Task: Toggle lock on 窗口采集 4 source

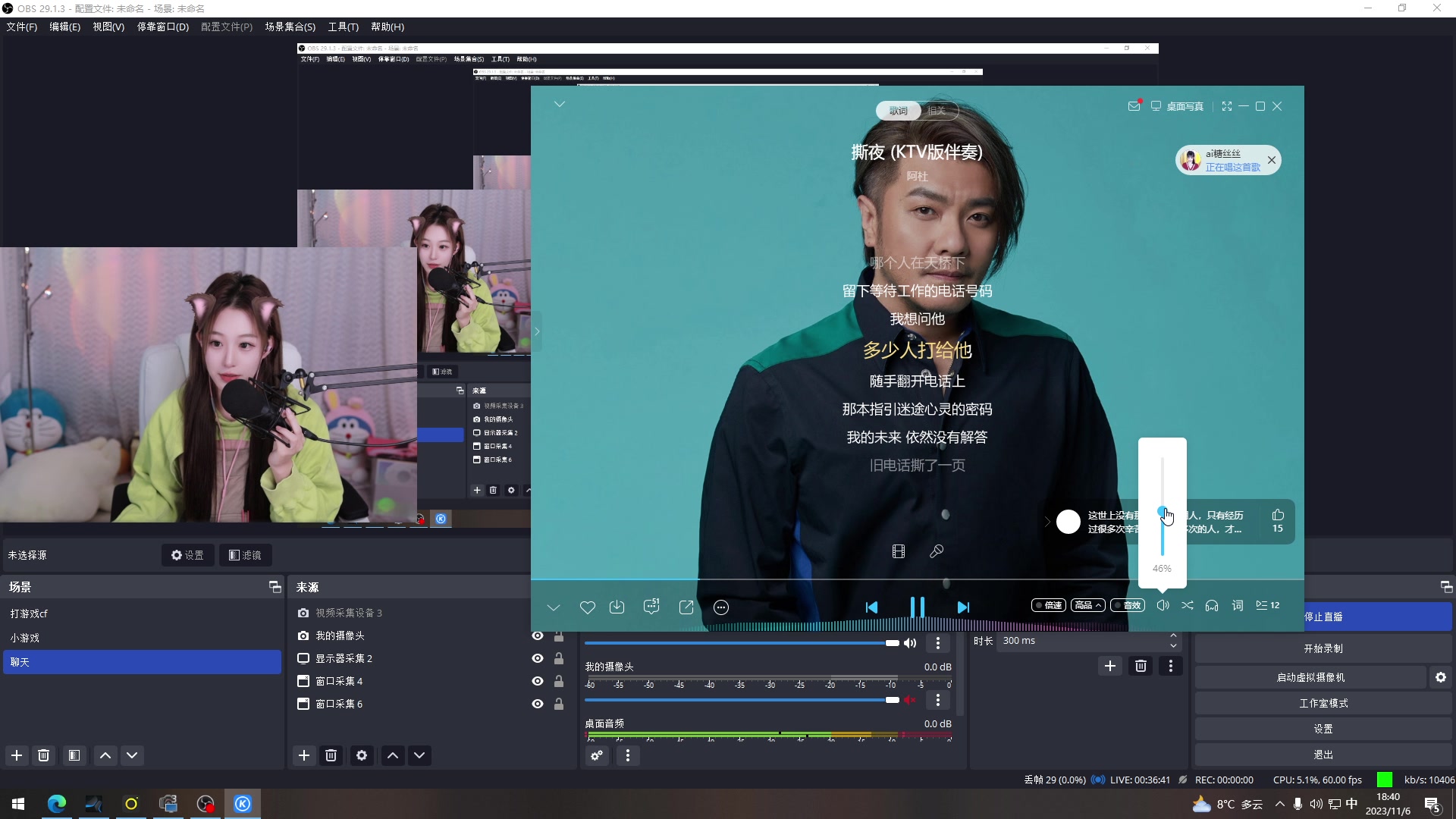Action: point(559,681)
